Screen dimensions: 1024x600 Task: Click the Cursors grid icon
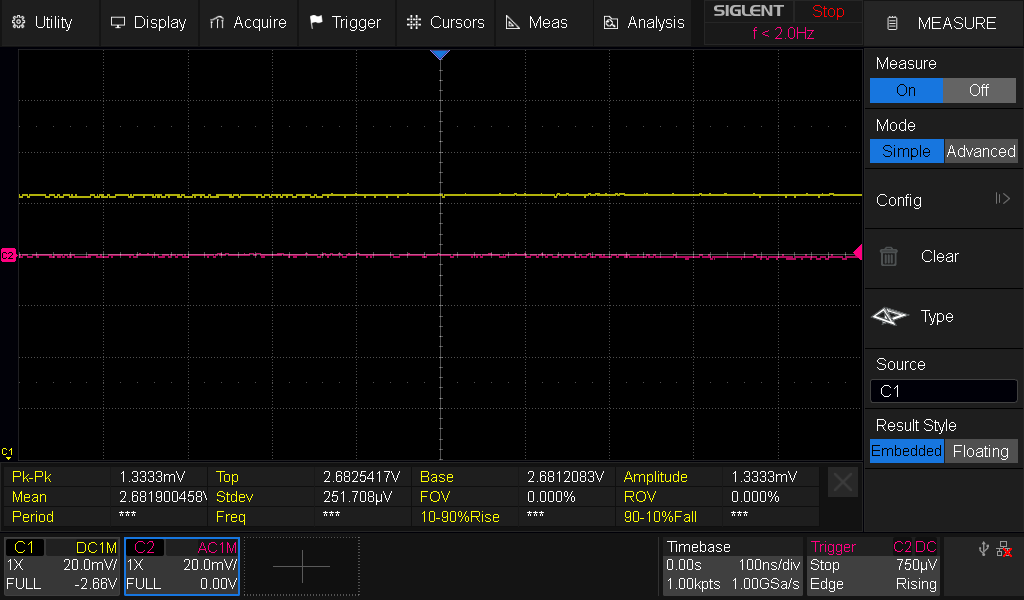click(x=414, y=22)
